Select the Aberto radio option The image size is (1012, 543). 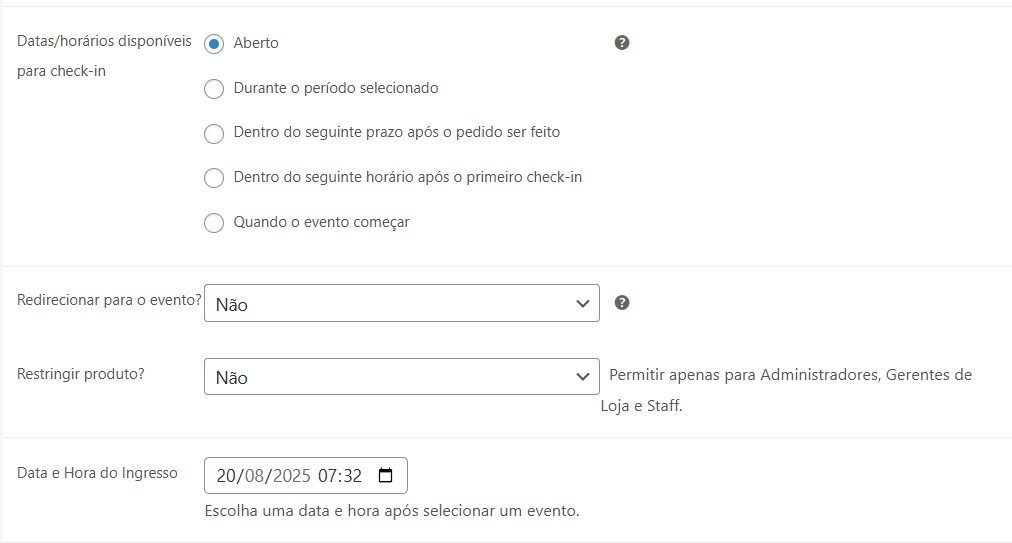point(214,44)
